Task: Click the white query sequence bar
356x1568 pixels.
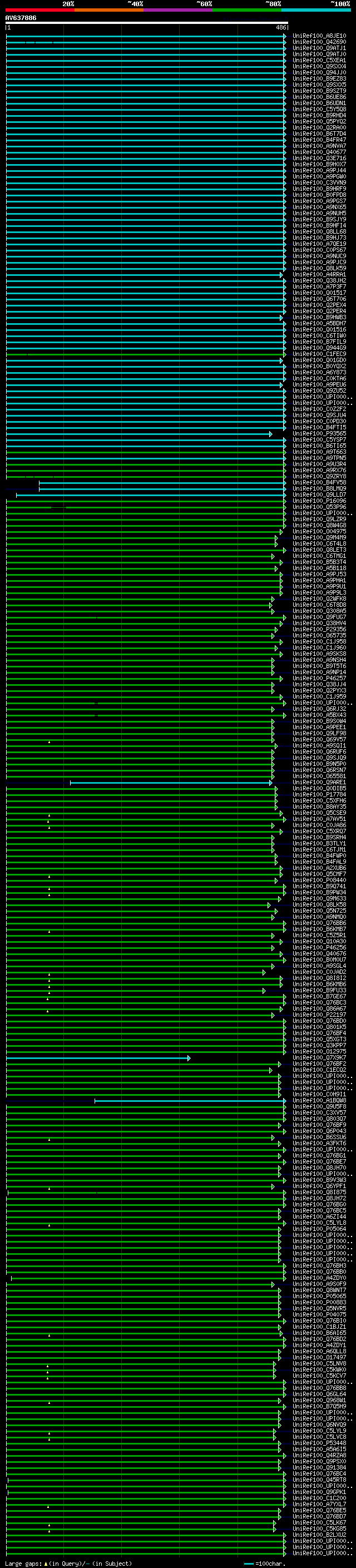Action: pos(147,23)
